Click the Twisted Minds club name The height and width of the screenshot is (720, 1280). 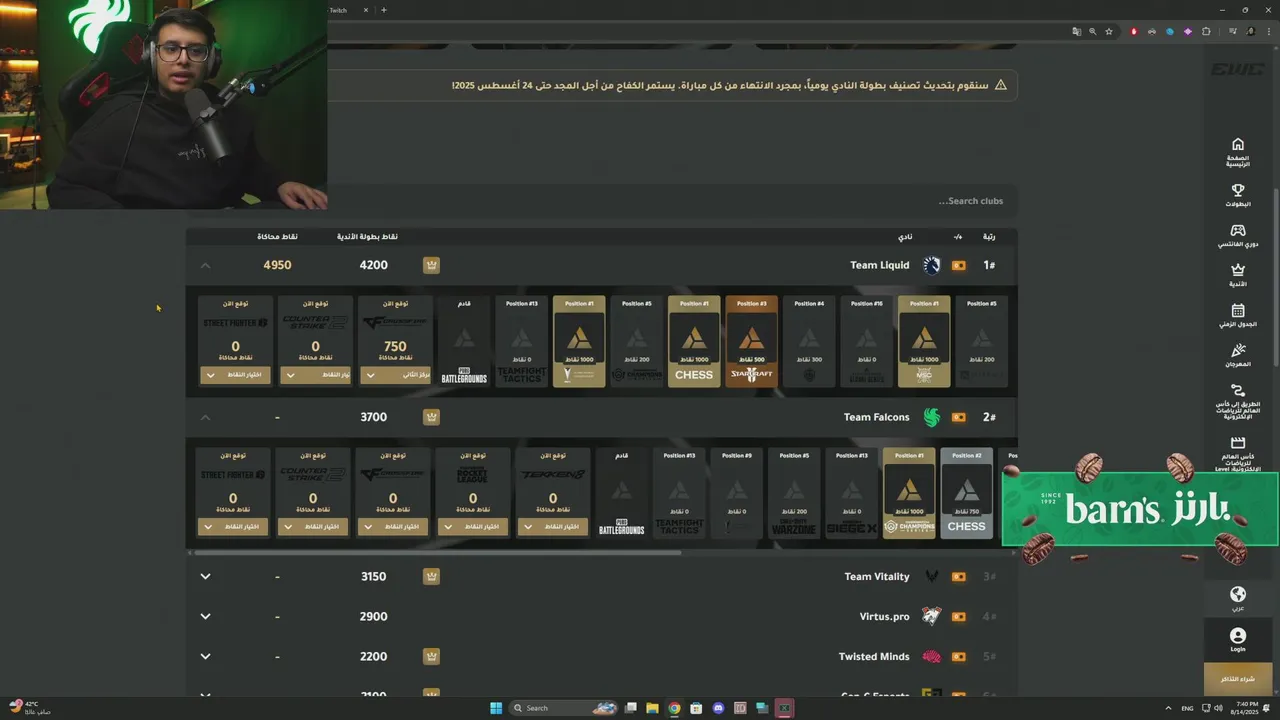[x=874, y=657]
